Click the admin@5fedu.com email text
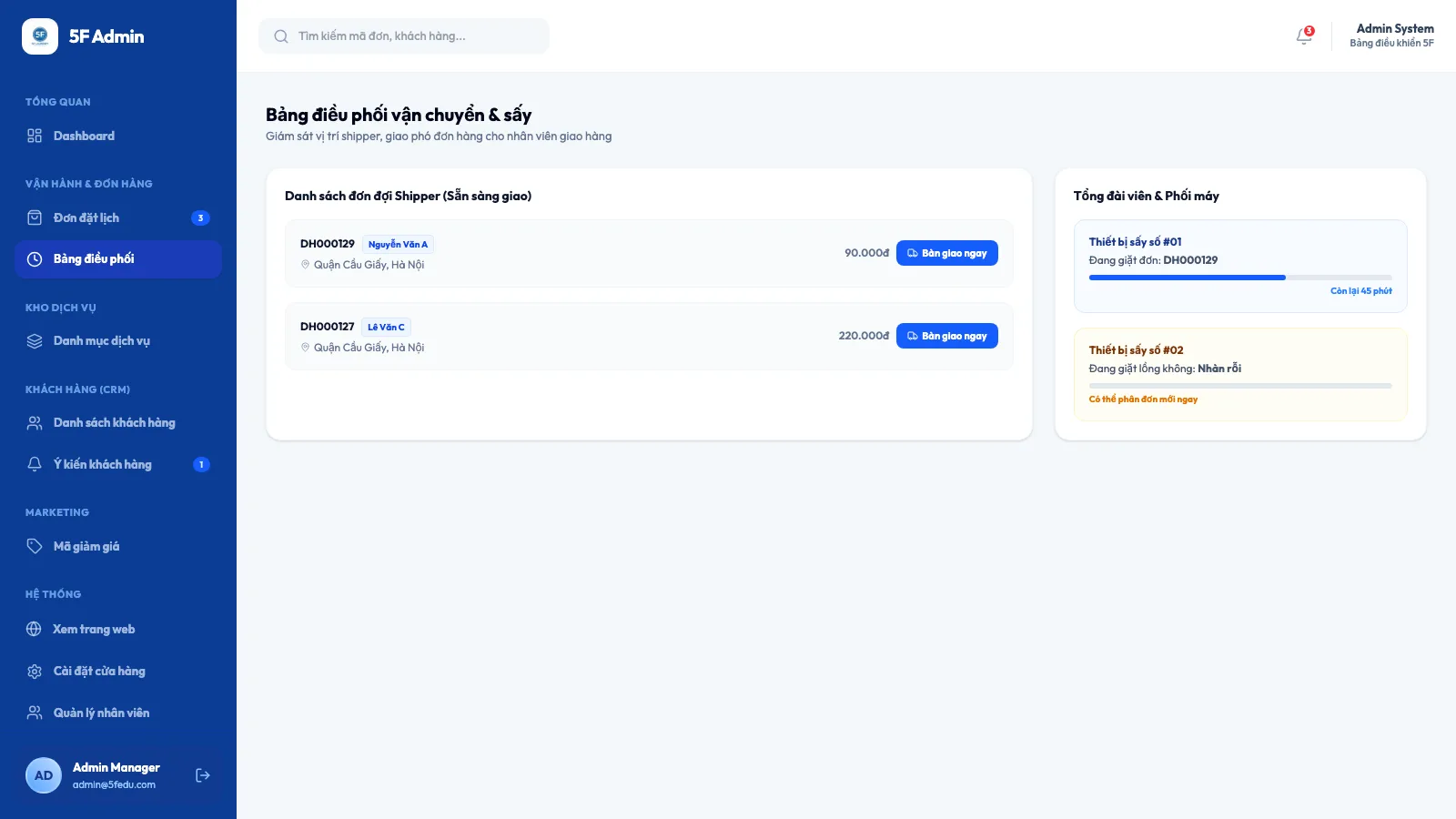Image resolution: width=1456 pixels, height=819 pixels. click(114, 784)
